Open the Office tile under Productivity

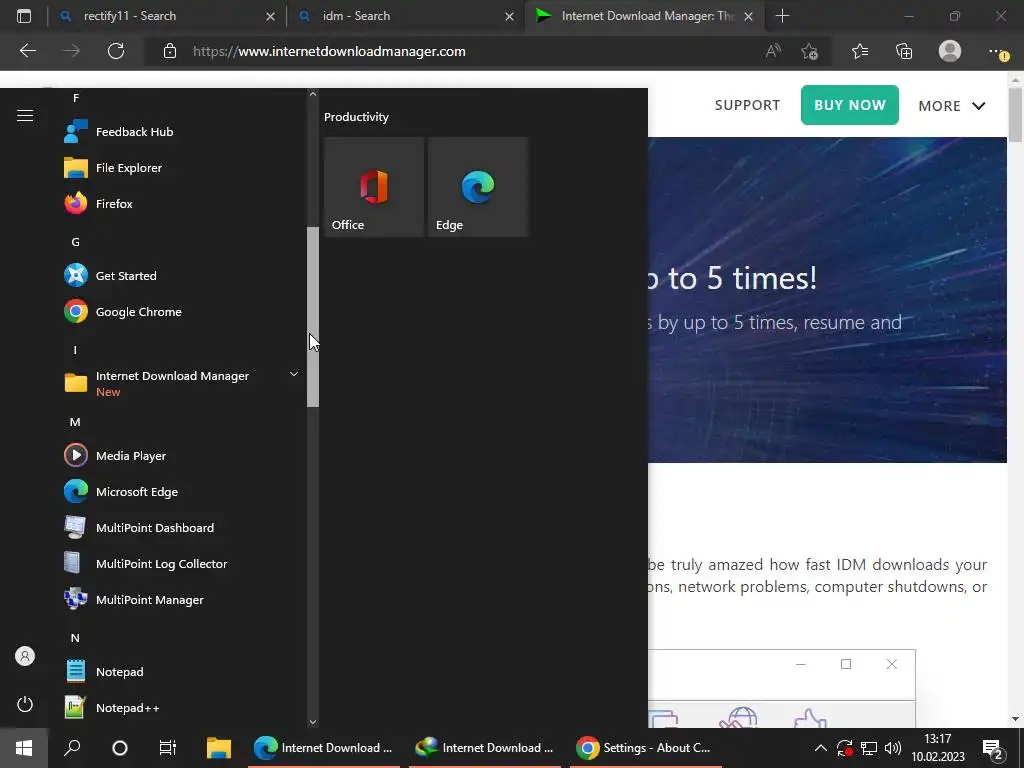[374, 187]
